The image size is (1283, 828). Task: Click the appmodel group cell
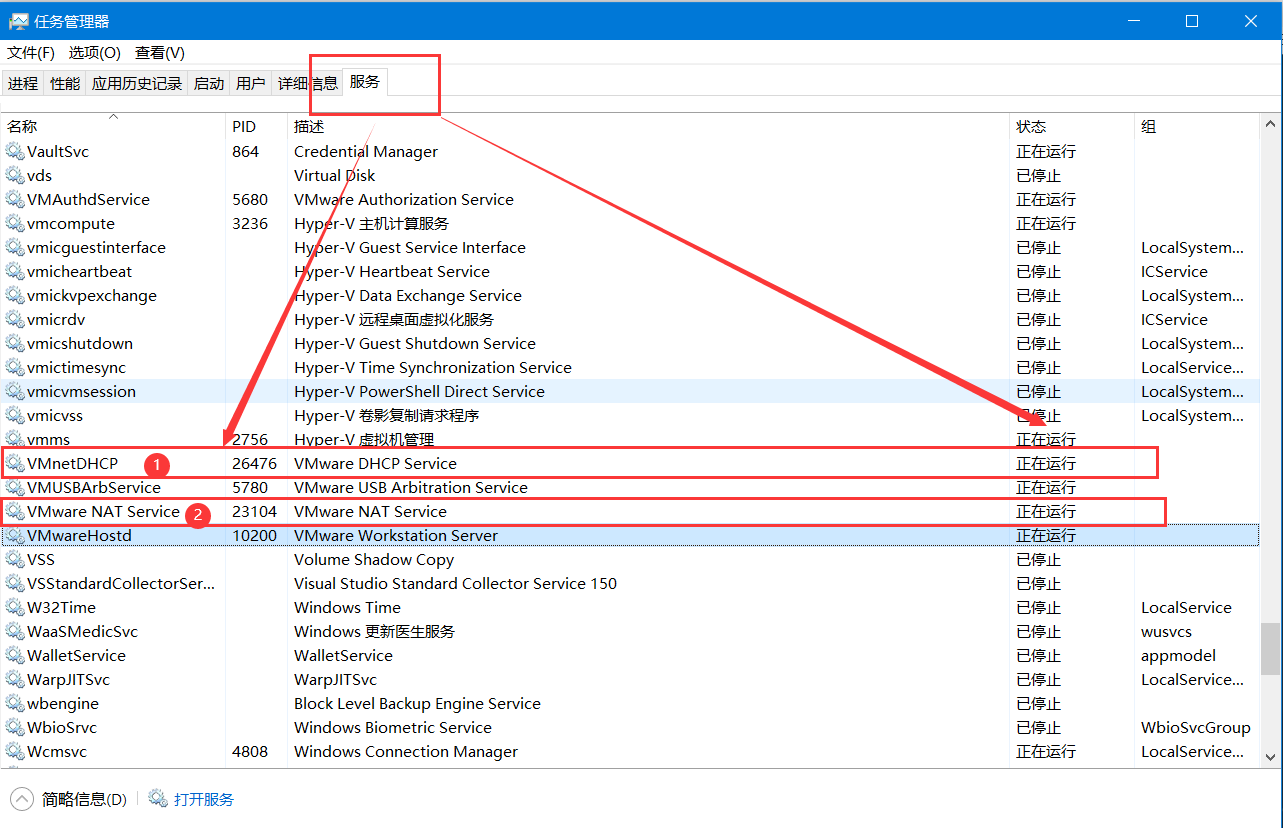pyautogui.click(x=1178, y=656)
